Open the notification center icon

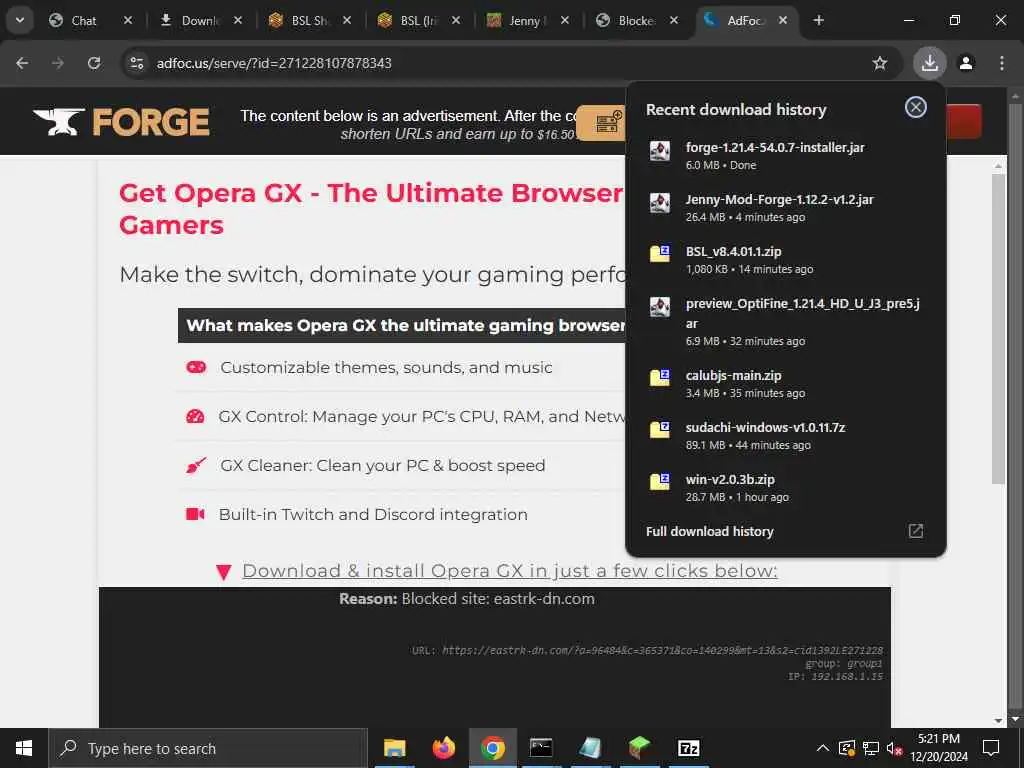click(991, 748)
